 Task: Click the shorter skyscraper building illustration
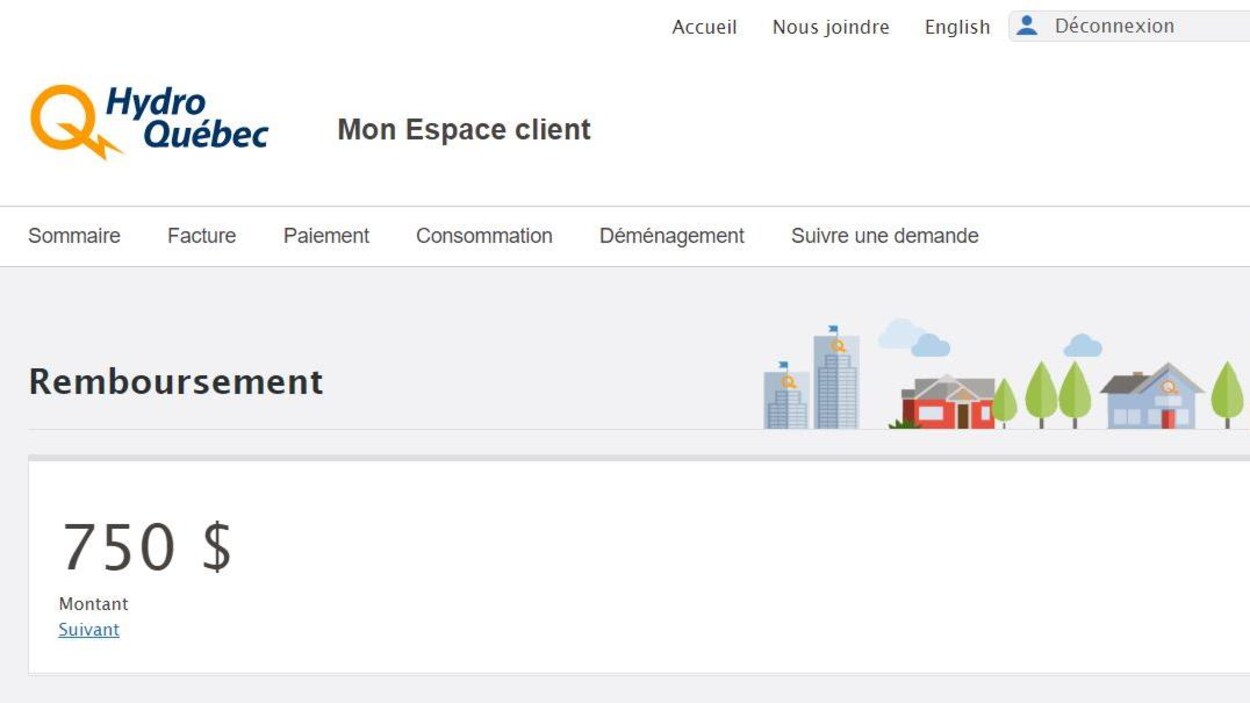tap(786, 398)
